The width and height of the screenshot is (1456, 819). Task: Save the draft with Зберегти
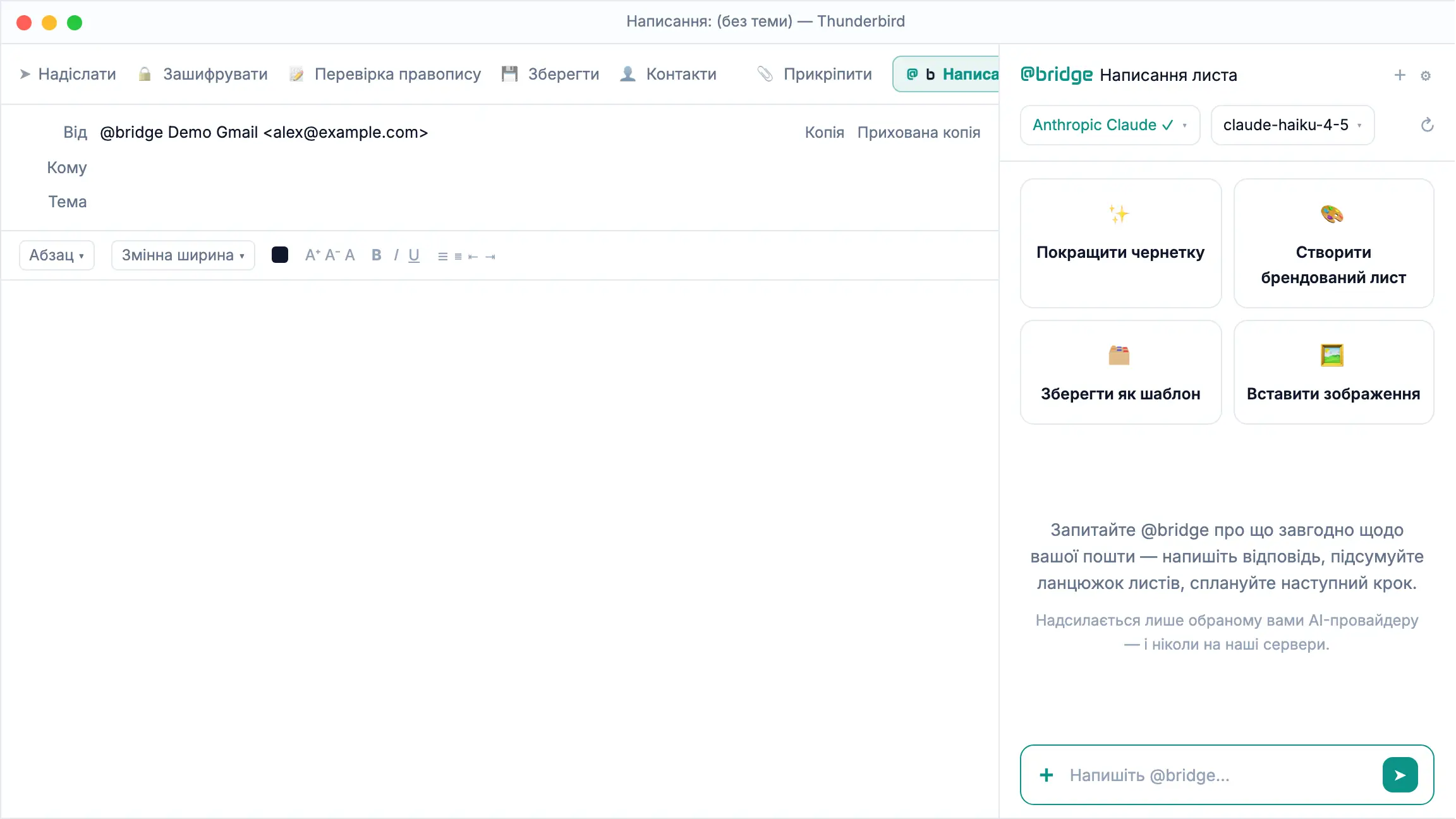[x=550, y=74]
